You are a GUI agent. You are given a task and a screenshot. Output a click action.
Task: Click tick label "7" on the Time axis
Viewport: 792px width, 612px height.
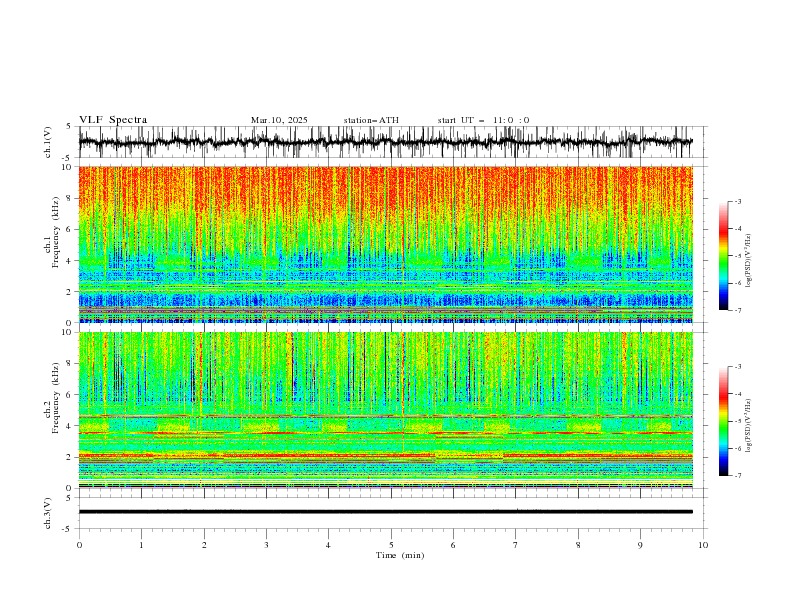pyautogui.click(x=516, y=545)
